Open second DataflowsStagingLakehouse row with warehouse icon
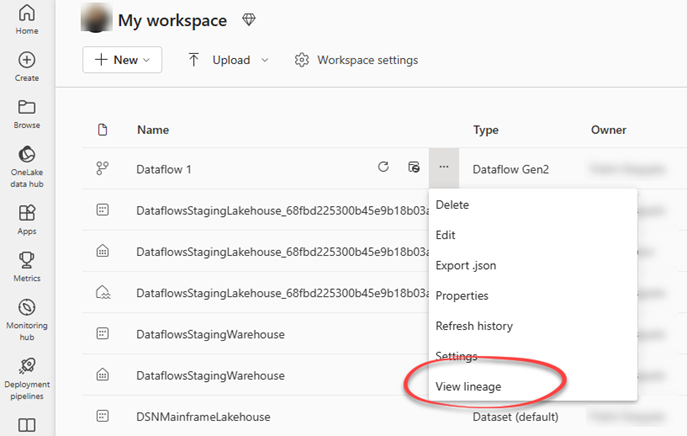This screenshot has height=436, width=687. 283,252
